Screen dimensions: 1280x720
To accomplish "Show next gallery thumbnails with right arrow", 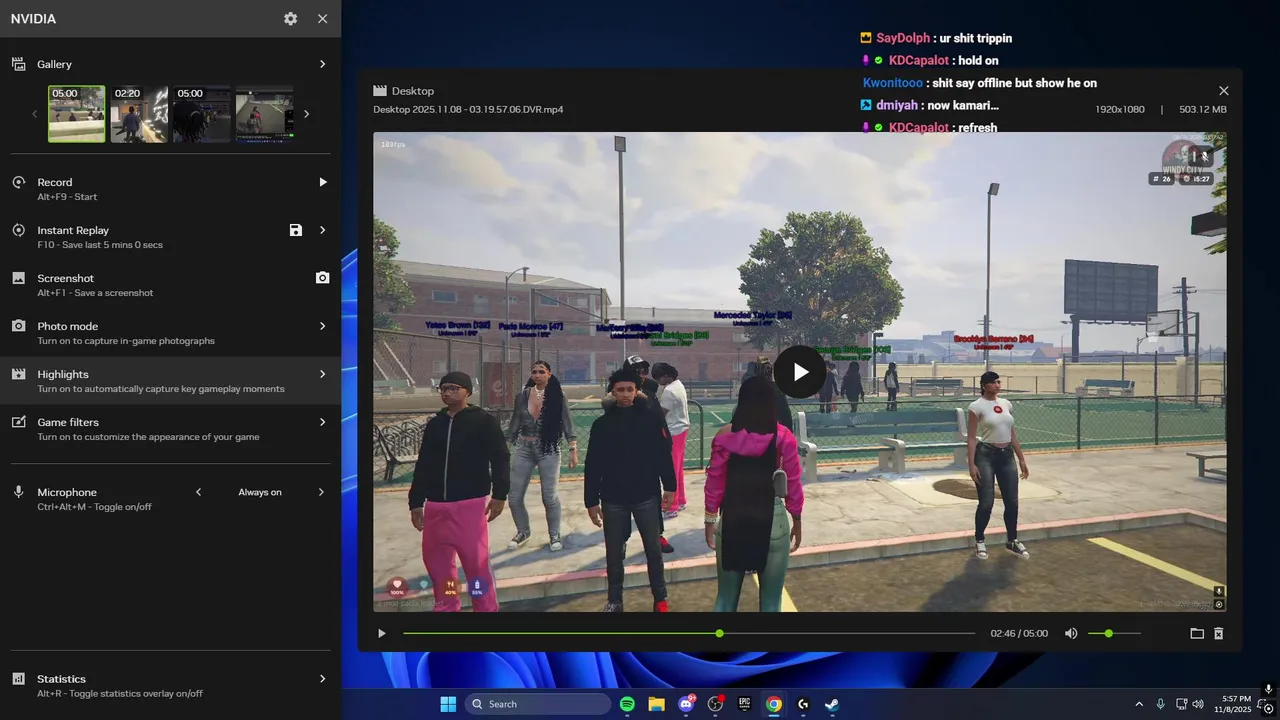I will point(306,114).
